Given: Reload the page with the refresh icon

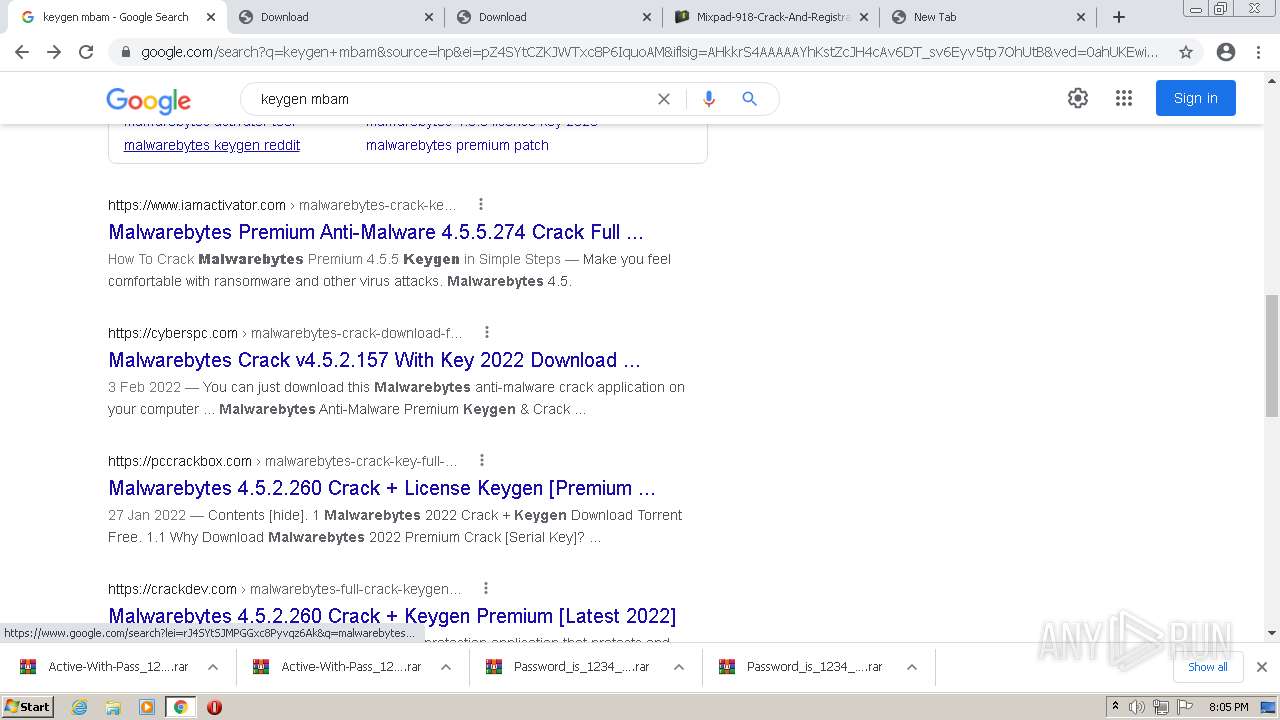Looking at the screenshot, I should [x=86, y=52].
